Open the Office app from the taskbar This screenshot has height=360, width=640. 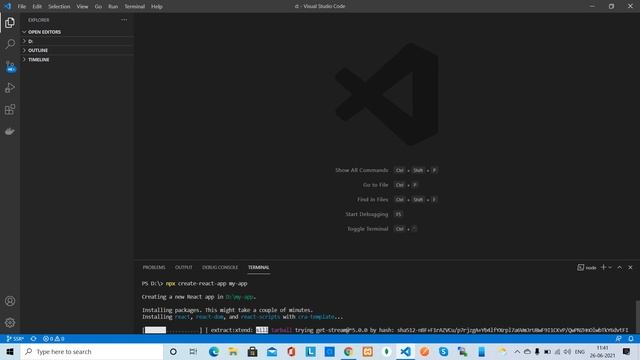pos(291,351)
